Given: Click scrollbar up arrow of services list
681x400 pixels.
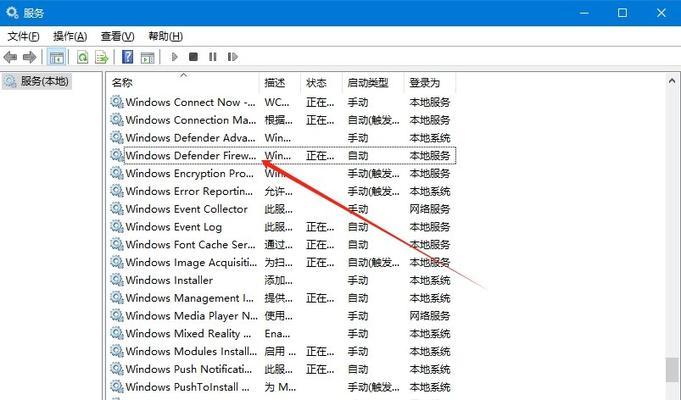Looking at the screenshot, I should tap(672, 81).
